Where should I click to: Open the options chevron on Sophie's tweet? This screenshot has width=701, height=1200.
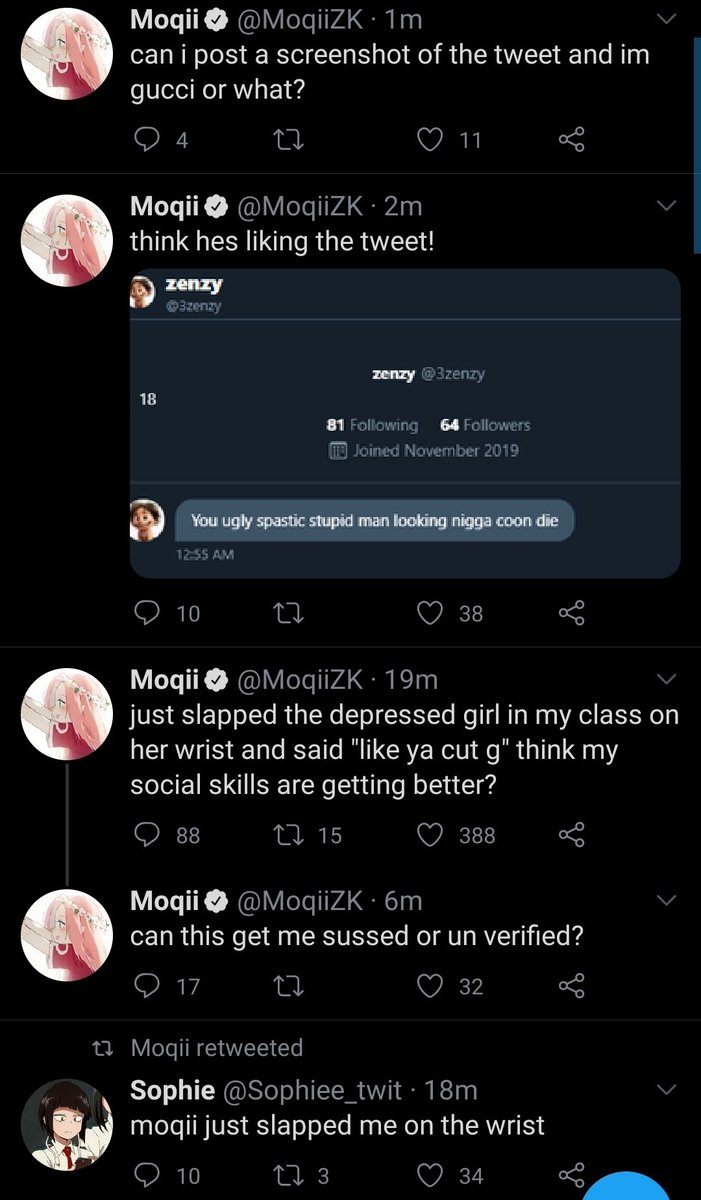[x=665, y=1088]
